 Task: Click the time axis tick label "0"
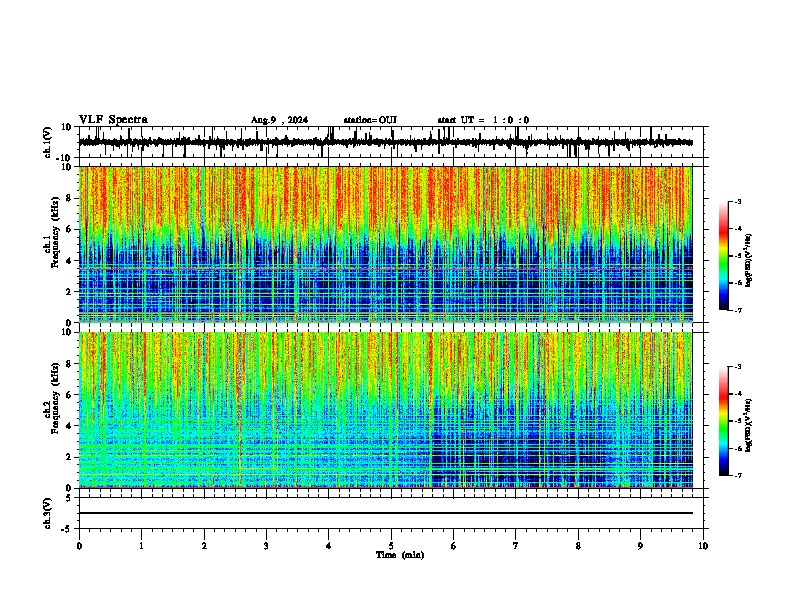pos(79,546)
